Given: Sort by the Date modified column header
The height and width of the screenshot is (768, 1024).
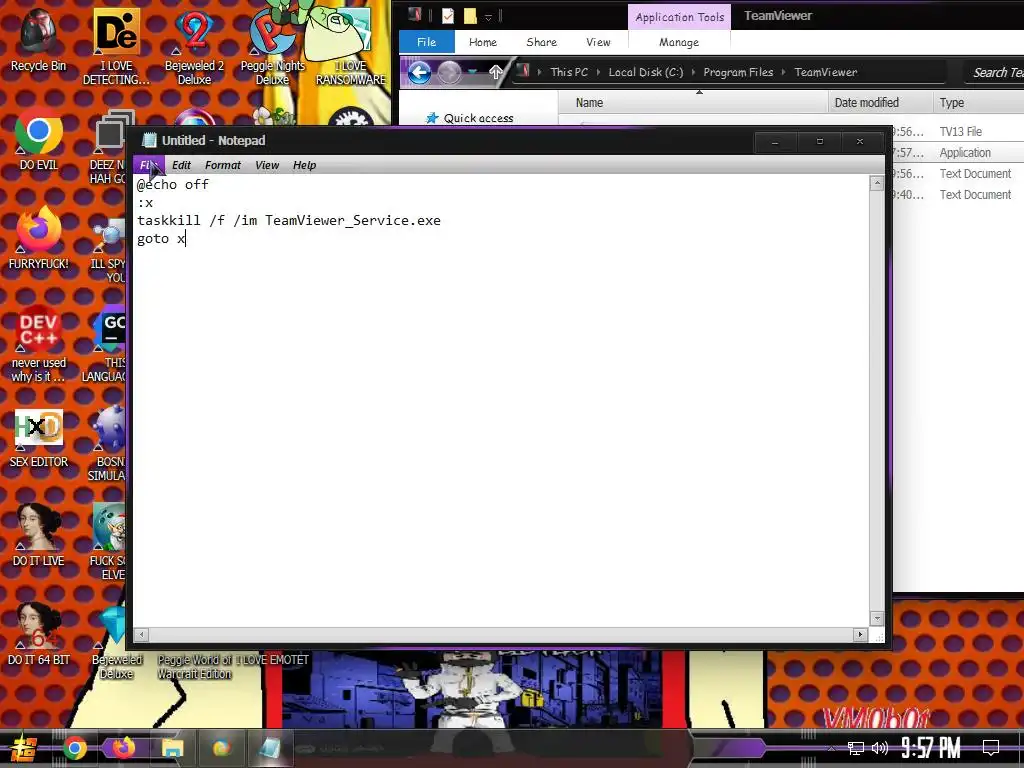Looking at the screenshot, I should pos(880,103).
